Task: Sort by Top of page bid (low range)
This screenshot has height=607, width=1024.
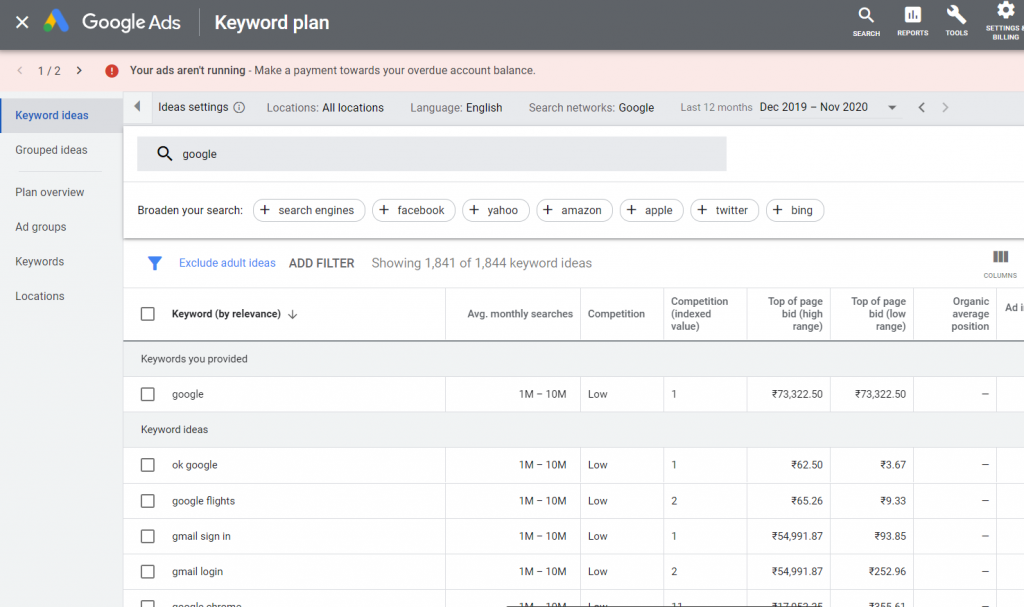Action: [878, 314]
